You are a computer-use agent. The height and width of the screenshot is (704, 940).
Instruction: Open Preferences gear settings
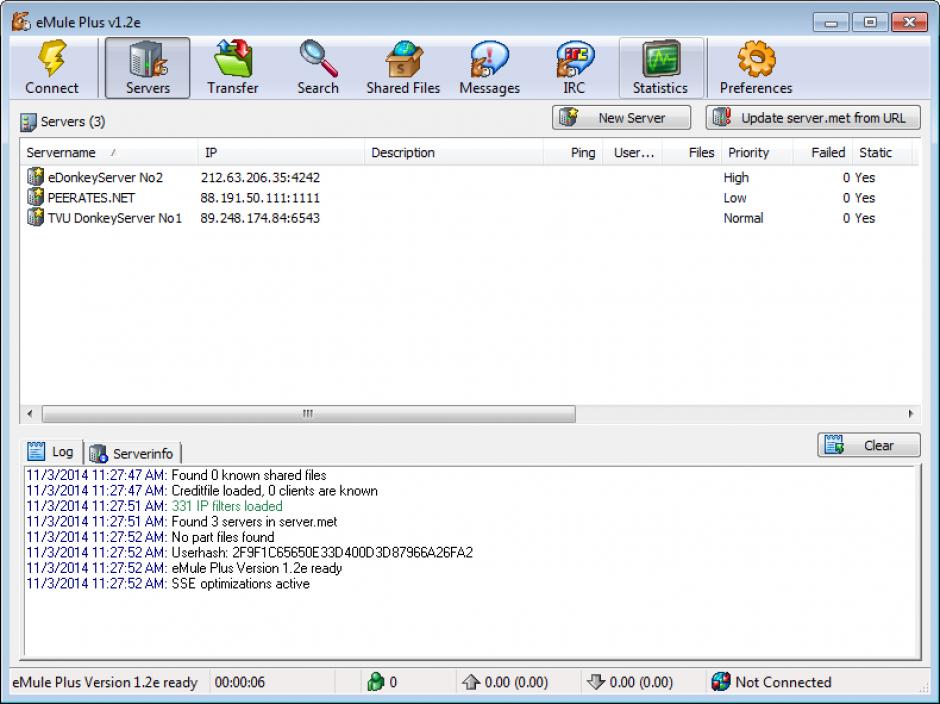[x=756, y=68]
